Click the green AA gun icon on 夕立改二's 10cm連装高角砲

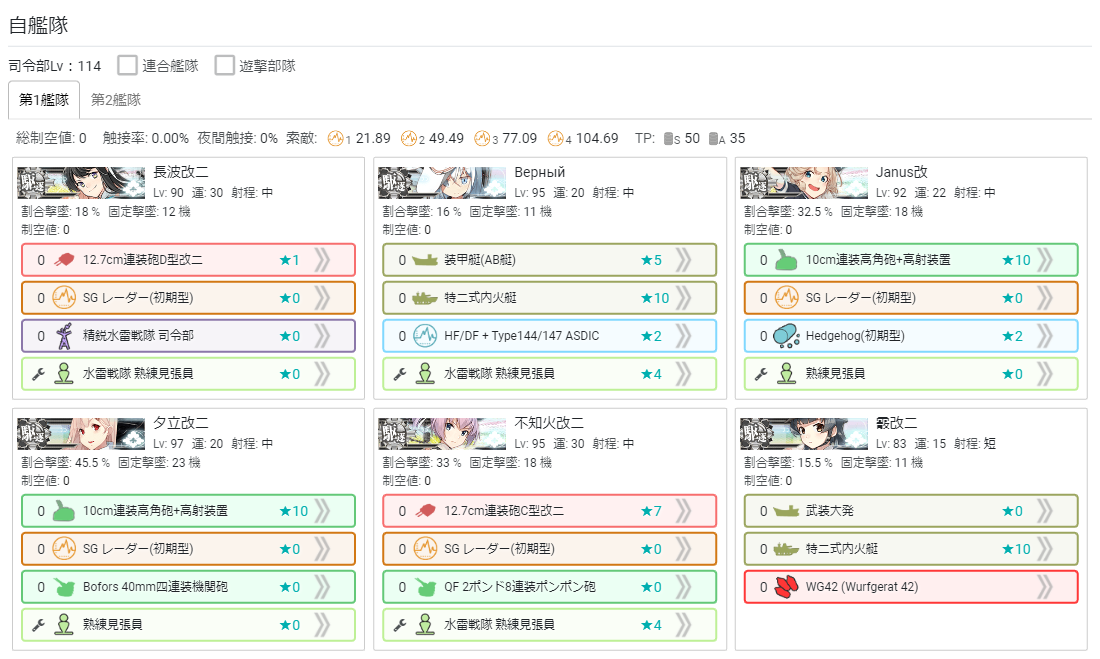point(64,511)
